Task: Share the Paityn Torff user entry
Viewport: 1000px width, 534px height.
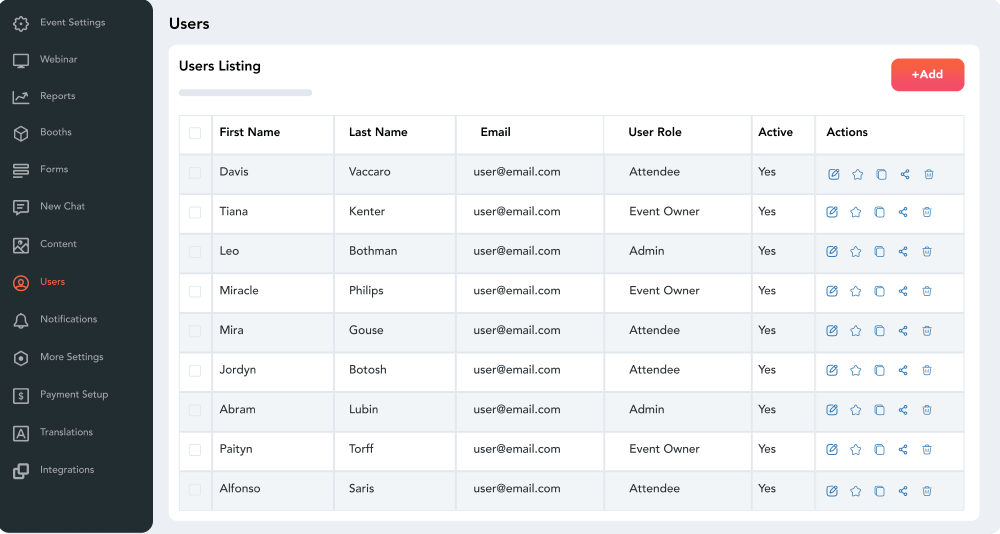Action: 903,450
